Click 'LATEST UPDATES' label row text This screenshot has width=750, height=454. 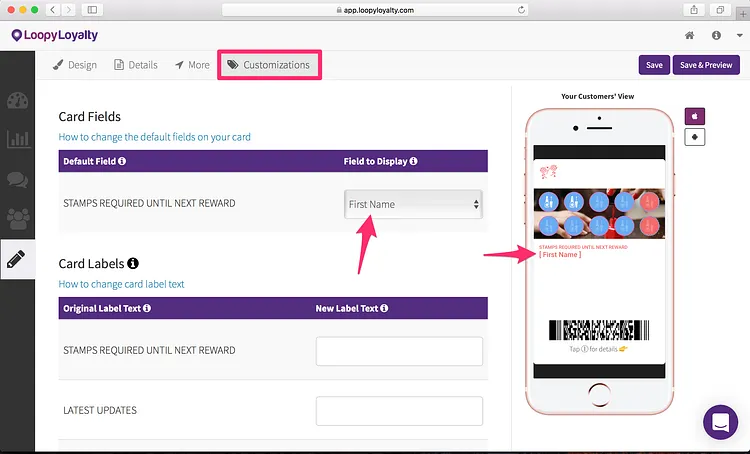tap(100, 410)
